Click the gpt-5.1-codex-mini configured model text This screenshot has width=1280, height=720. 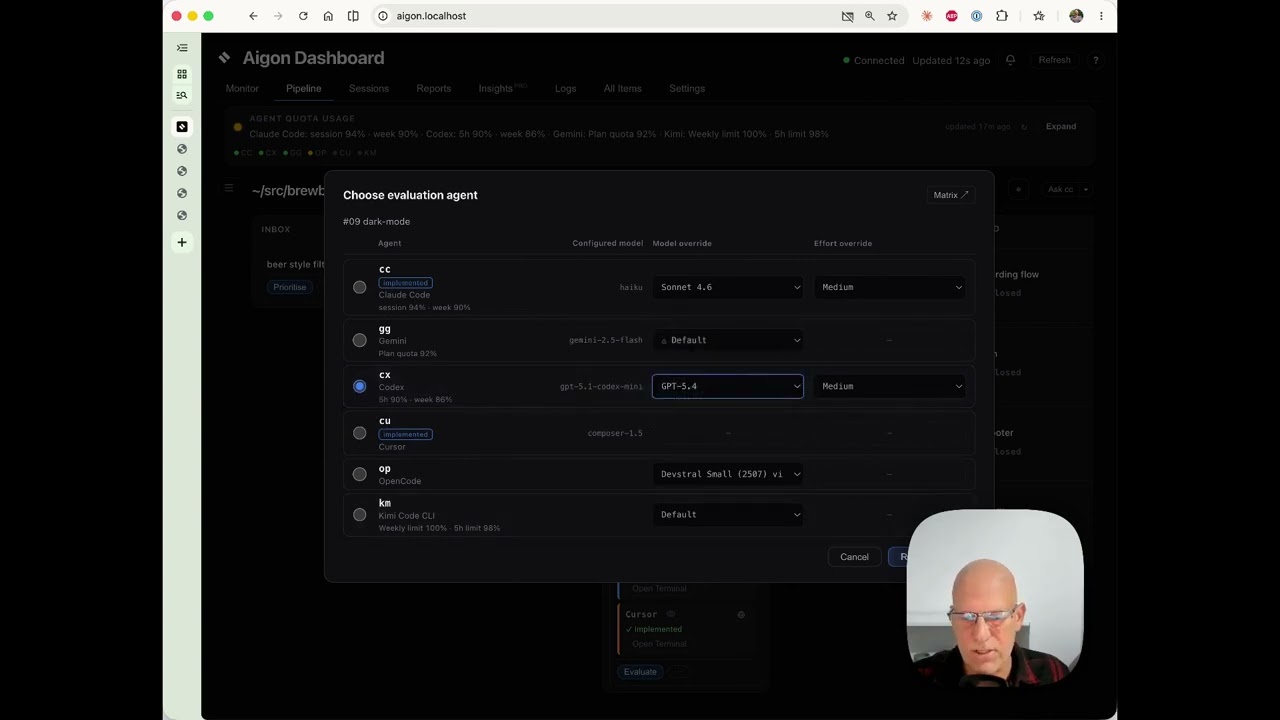(601, 386)
